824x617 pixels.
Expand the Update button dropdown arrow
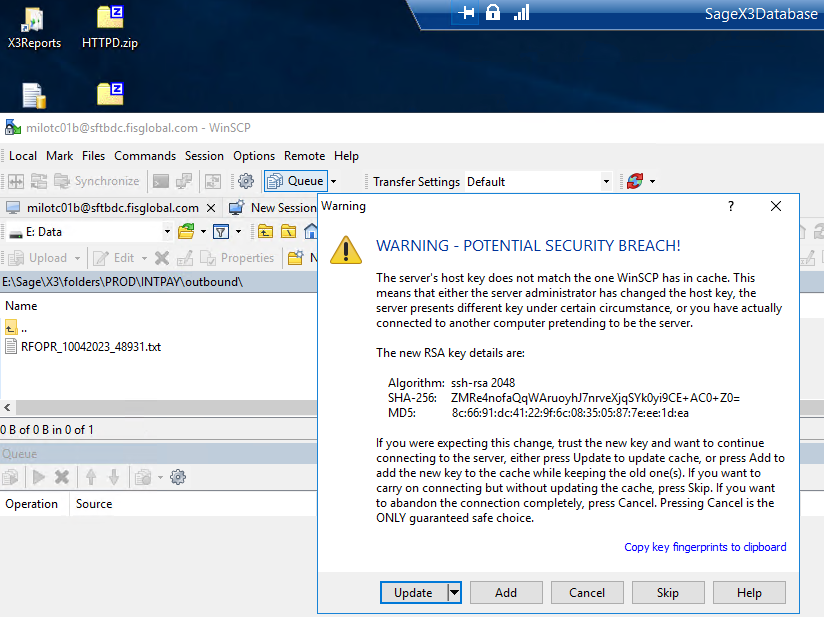click(454, 592)
